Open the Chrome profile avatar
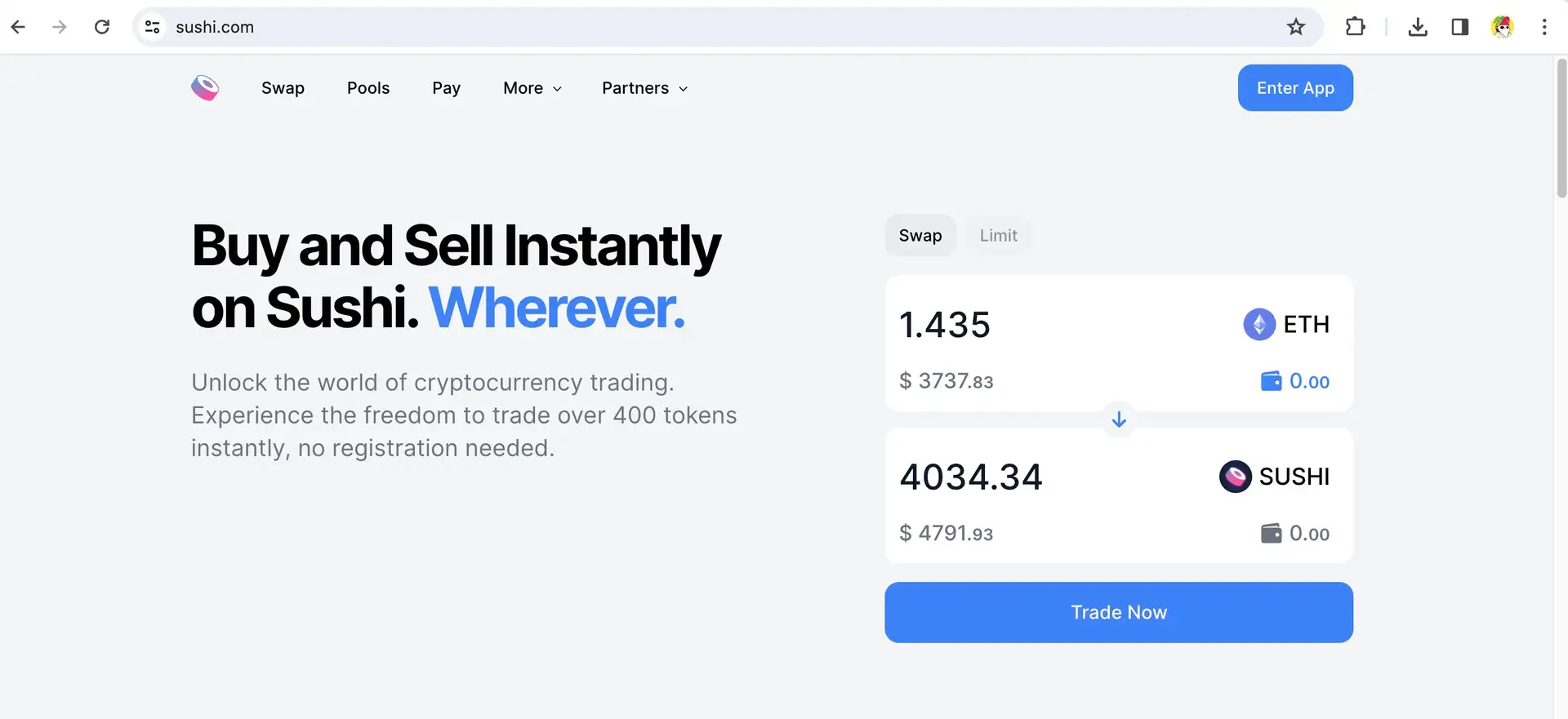This screenshot has height=719, width=1568. pyautogui.click(x=1502, y=27)
